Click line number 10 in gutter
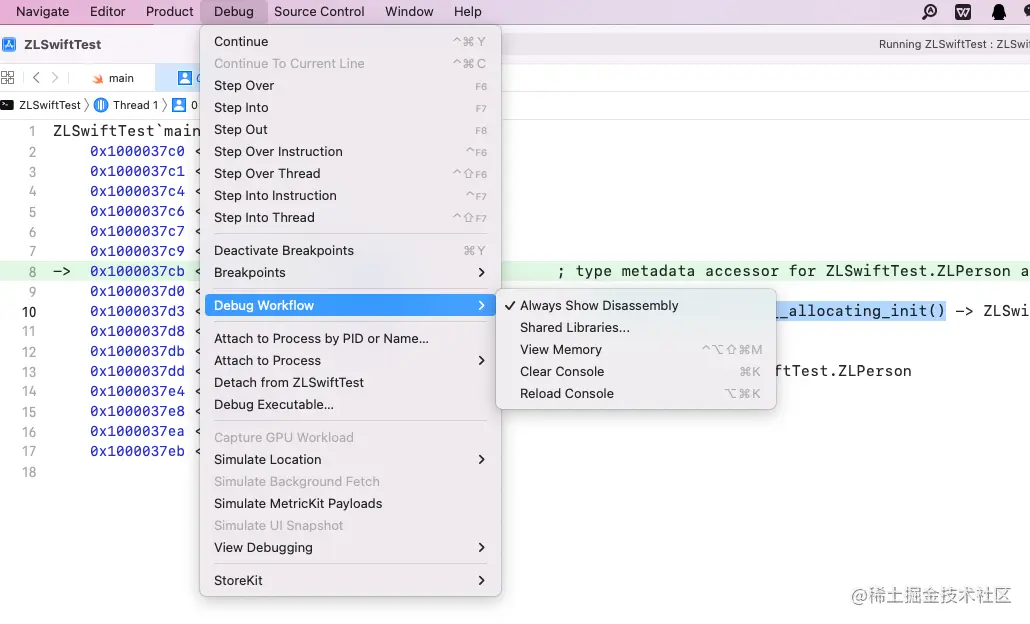Image resolution: width=1030 pixels, height=624 pixels. (x=29, y=312)
